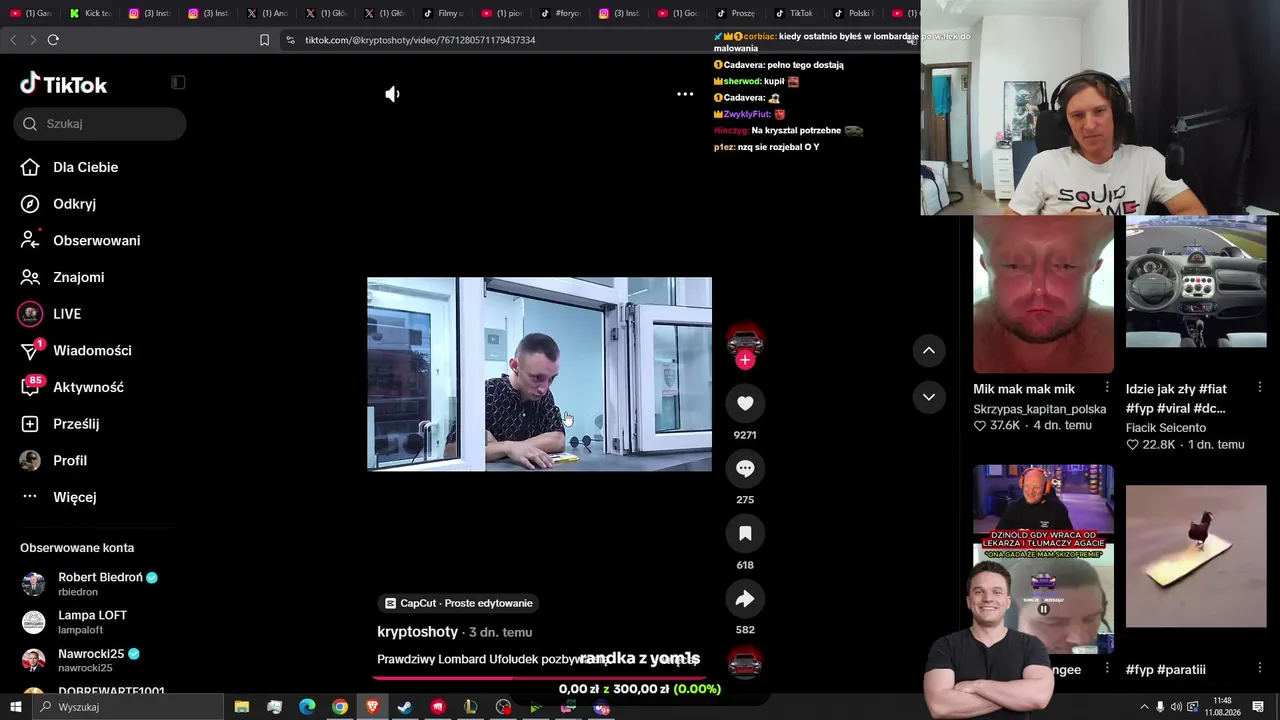Screen dimensions: 1280x720
Task: Open options for '#fyp #paratiii' card
Action: pyautogui.click(x=1259, y=669)
